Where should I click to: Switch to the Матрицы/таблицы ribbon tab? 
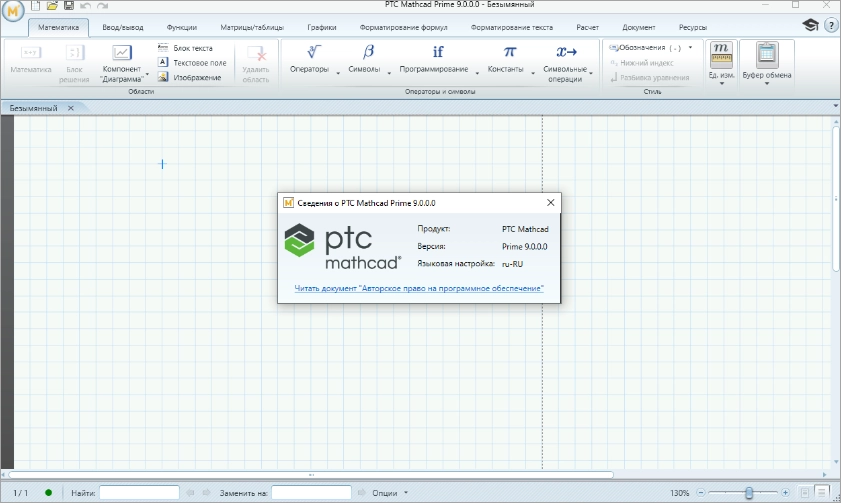coord(252,27)
